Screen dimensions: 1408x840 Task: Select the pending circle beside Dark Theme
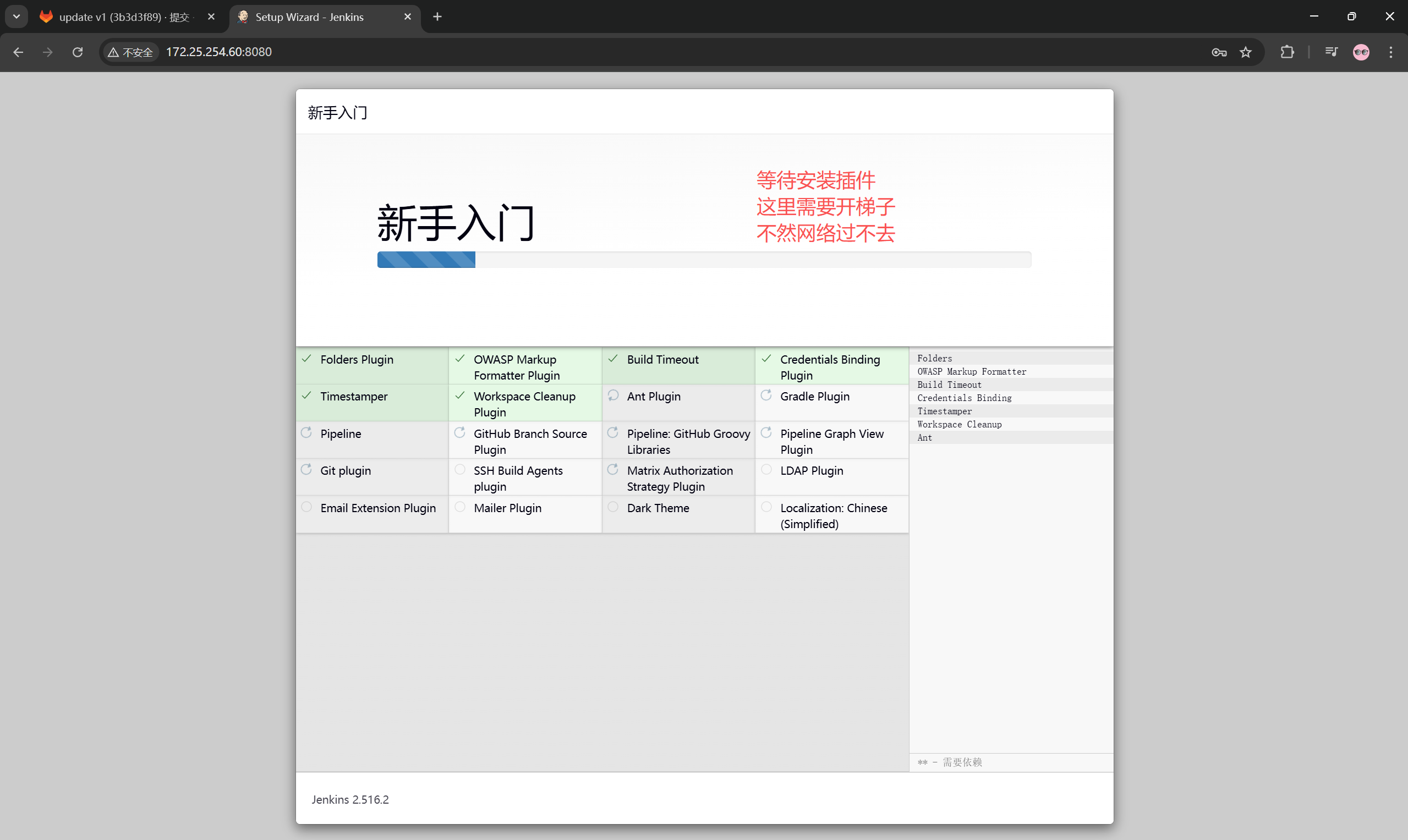pyautogui.click(x=612, y=507)
